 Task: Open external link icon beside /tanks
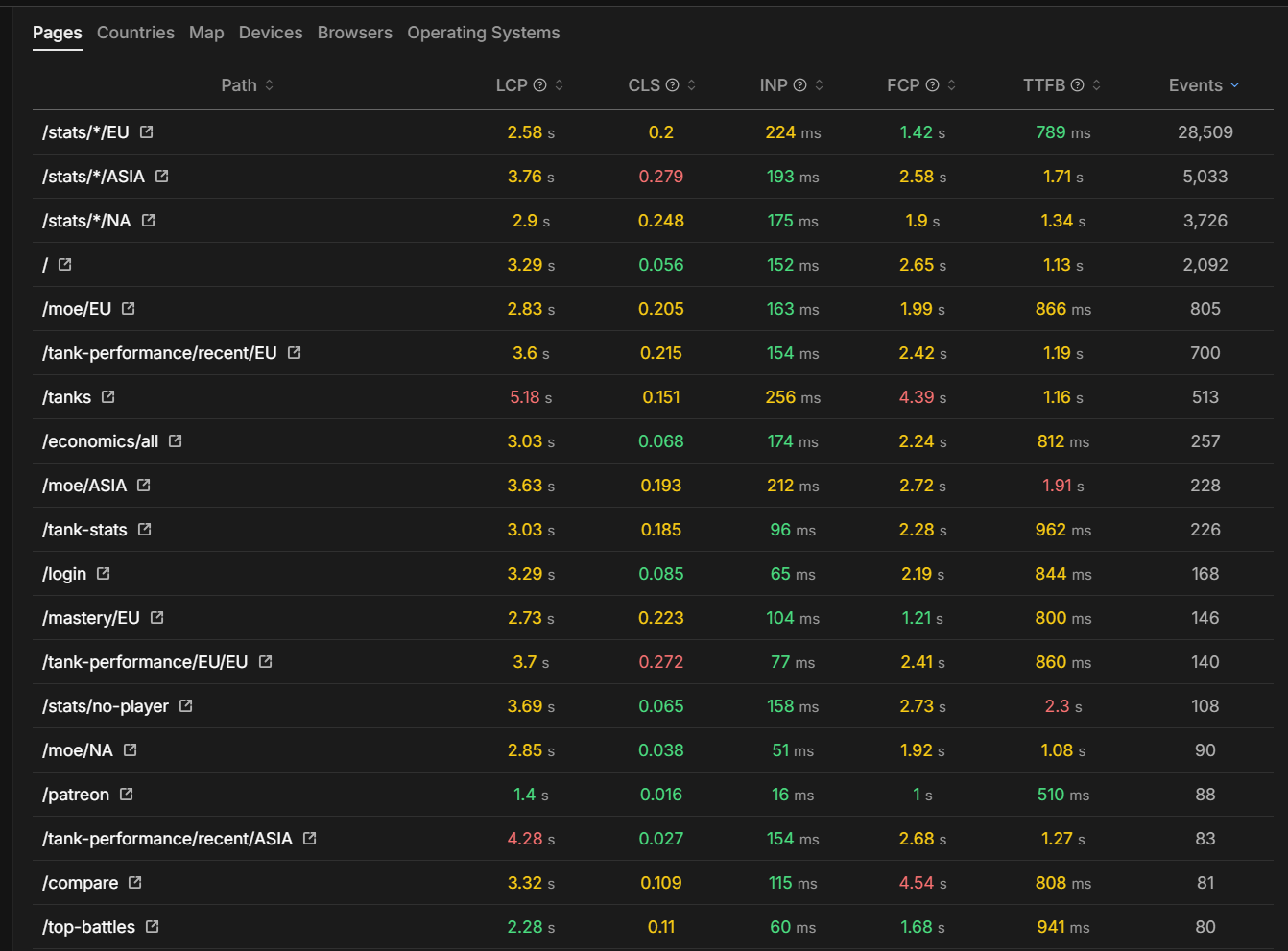tap(108, 397)
